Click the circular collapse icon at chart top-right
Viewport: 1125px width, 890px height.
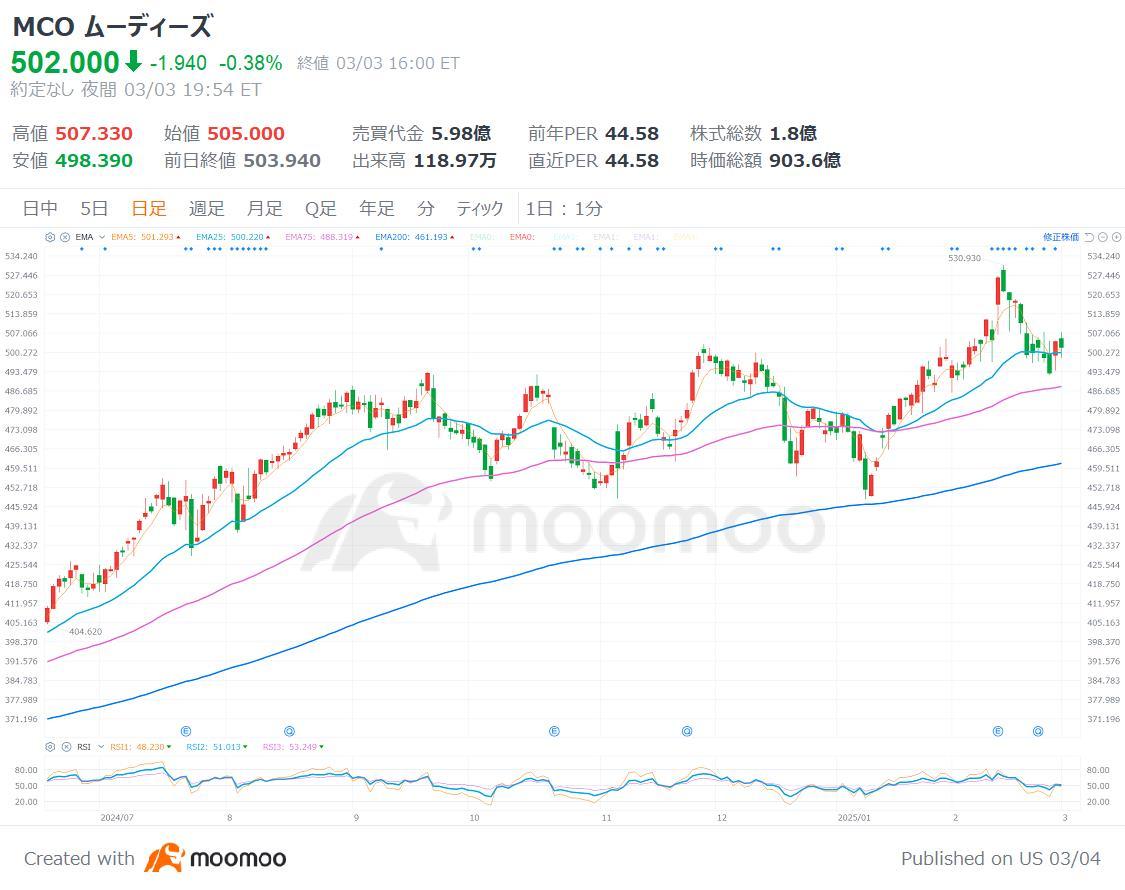point(1102,237)
